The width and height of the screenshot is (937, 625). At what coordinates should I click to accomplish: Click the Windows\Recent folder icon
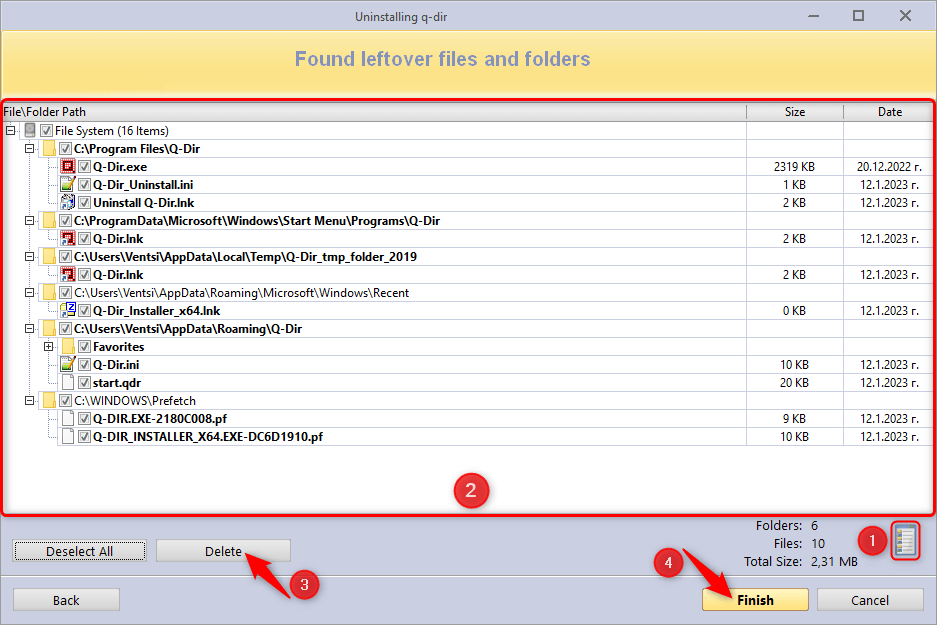[49, 293]
